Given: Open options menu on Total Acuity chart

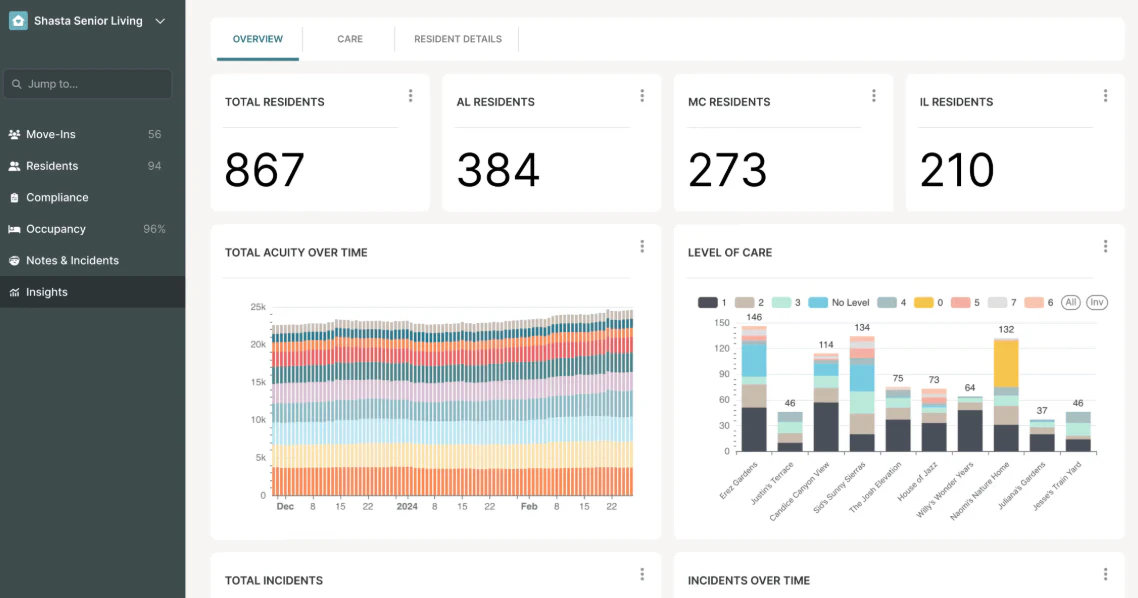Looking at the screenshot, I should [642, 246].
